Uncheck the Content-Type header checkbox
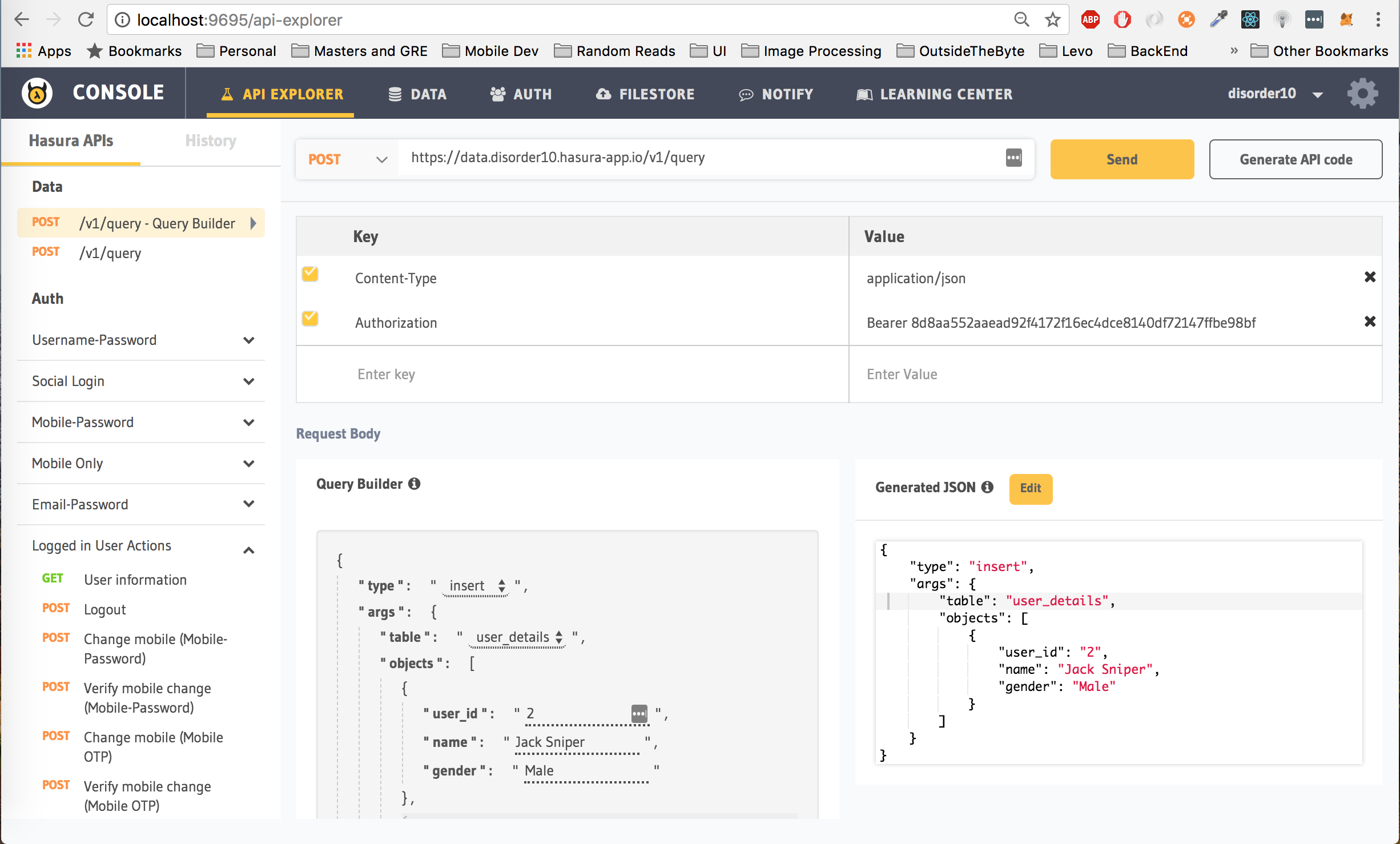The height and width of the screenshot is (844, 1400). [310, 275]
